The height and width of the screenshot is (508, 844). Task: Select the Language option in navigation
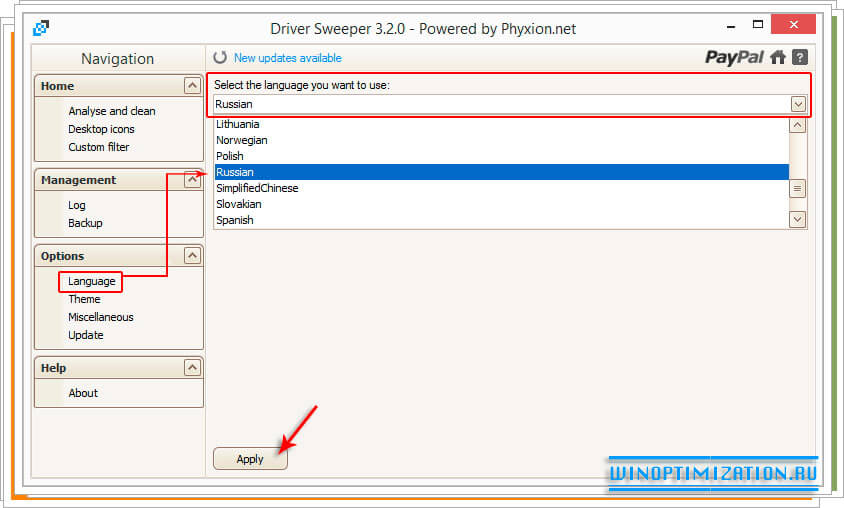point(92,281)
